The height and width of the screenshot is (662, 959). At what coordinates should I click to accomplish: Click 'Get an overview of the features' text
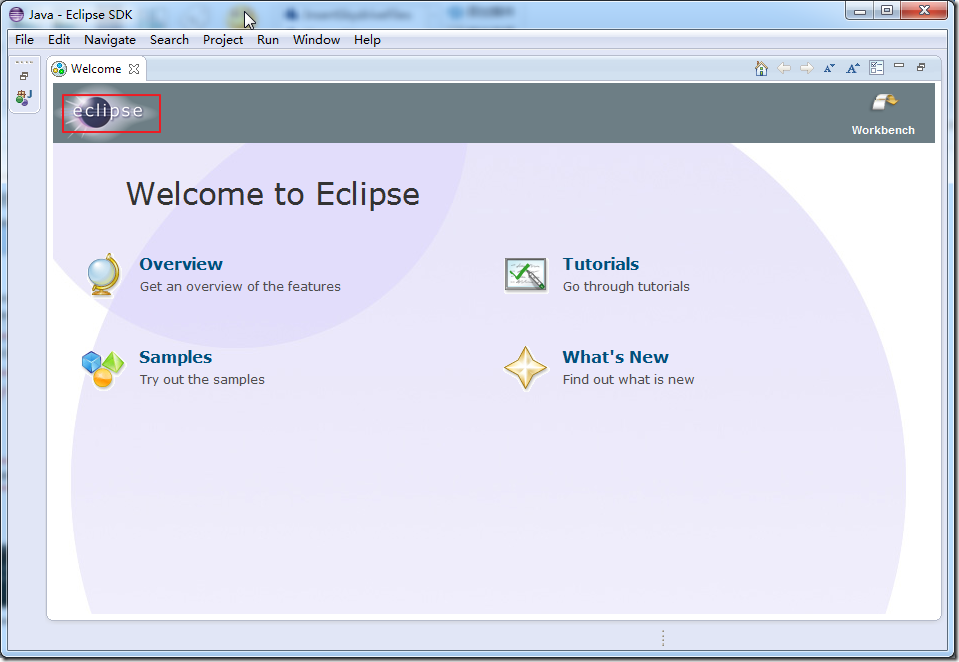coord(240,286)
